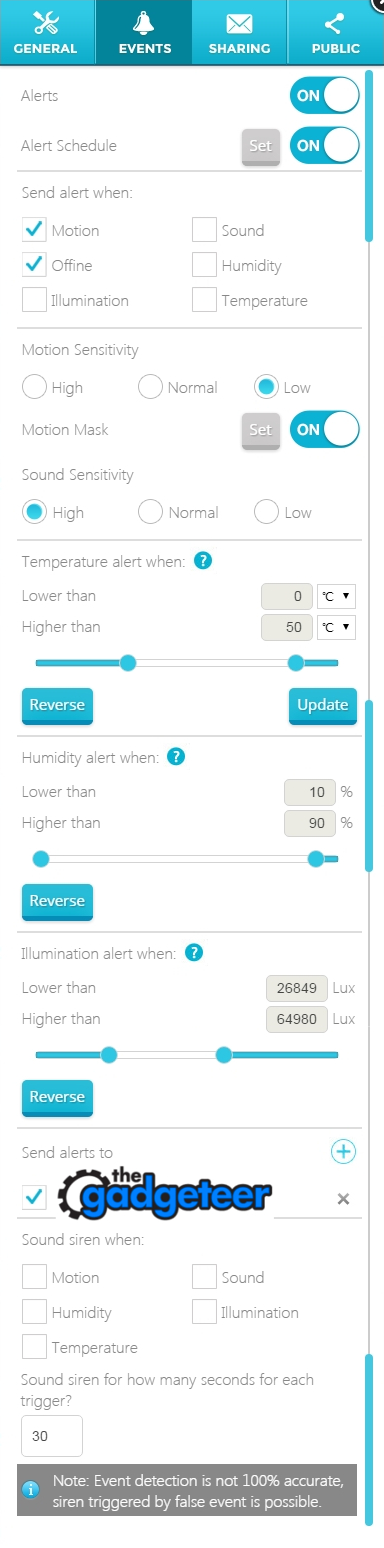The height and width of the screenshot is (1548, 384).
Task: Click the info icon in the note banner
Action: (31, 1490)
